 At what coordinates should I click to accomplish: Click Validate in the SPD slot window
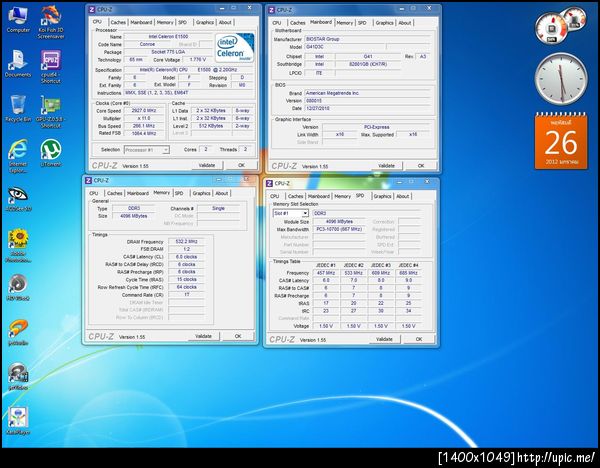[385, 339]
